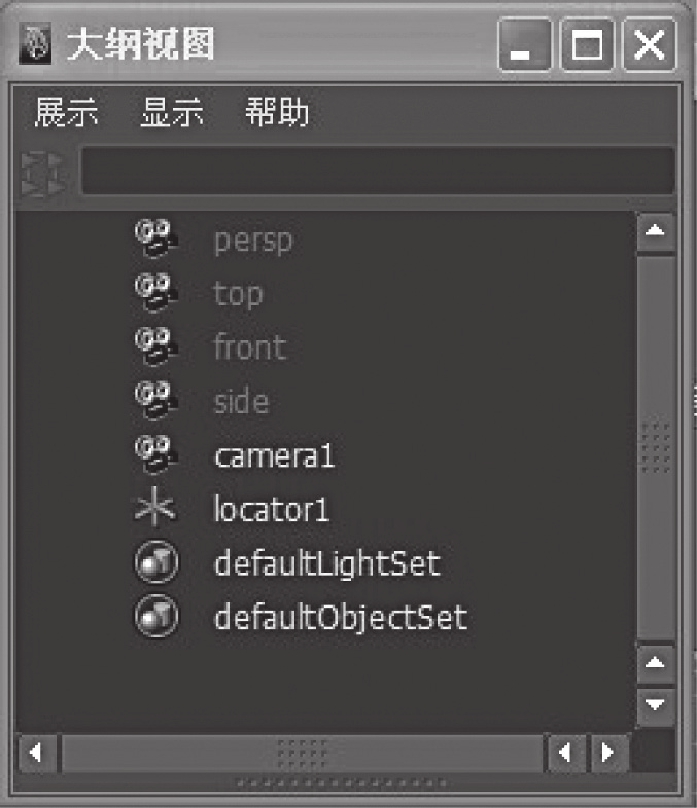Select the defaultLightSet entry
The height and width of the screenshot is (808, 697).
(328, 563)
